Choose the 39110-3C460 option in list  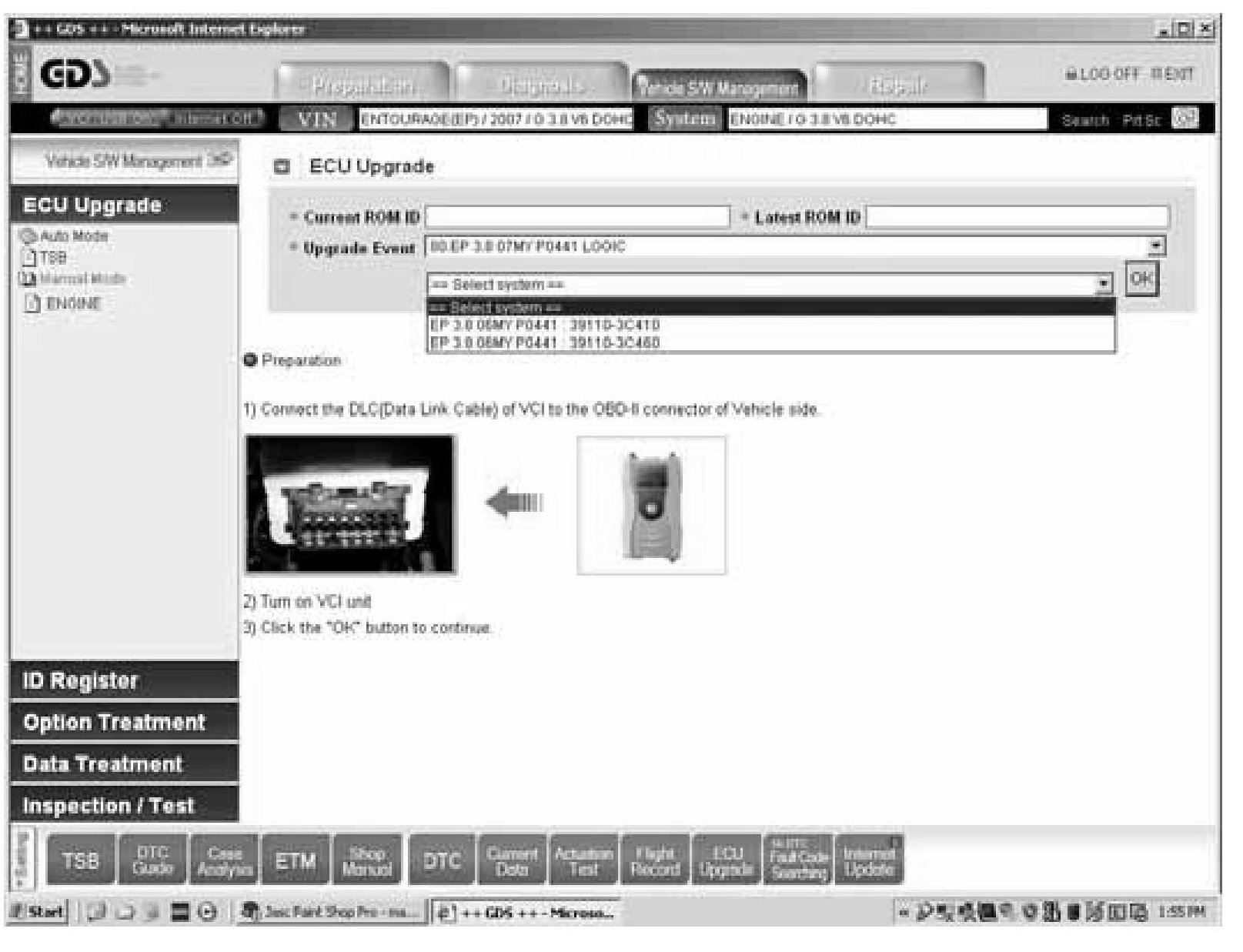(544, 342)
